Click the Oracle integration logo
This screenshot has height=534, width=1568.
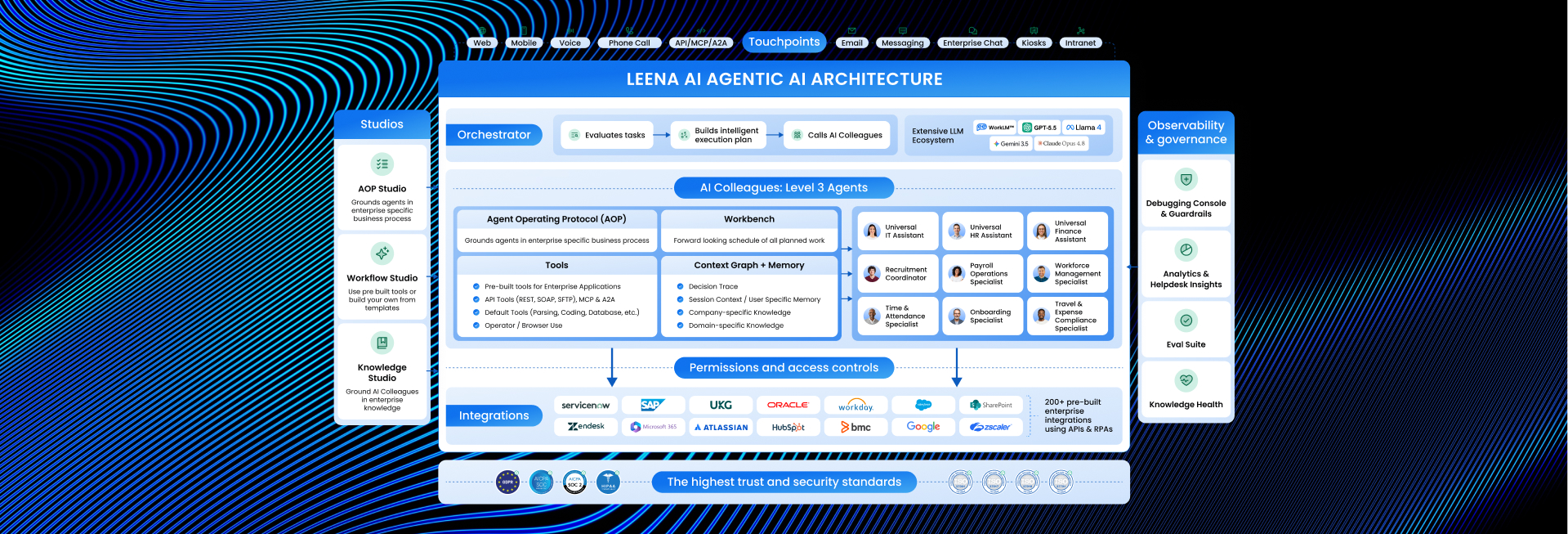pyautogui.click(x=788, y=405)
